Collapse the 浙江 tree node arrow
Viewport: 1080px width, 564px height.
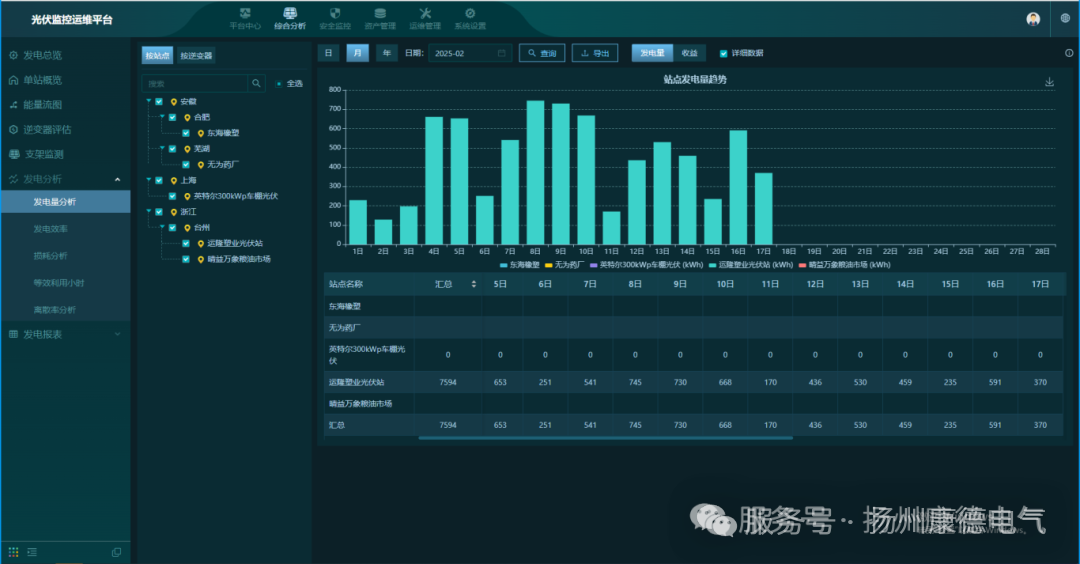pos(148,211)
